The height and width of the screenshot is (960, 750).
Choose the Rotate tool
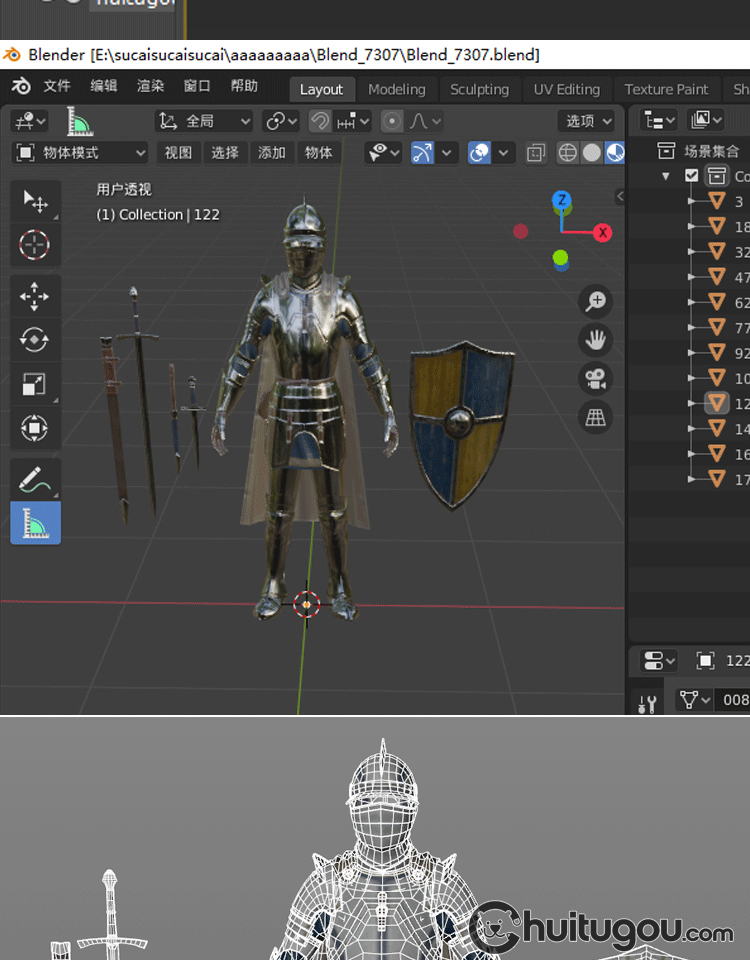[35, 341]
